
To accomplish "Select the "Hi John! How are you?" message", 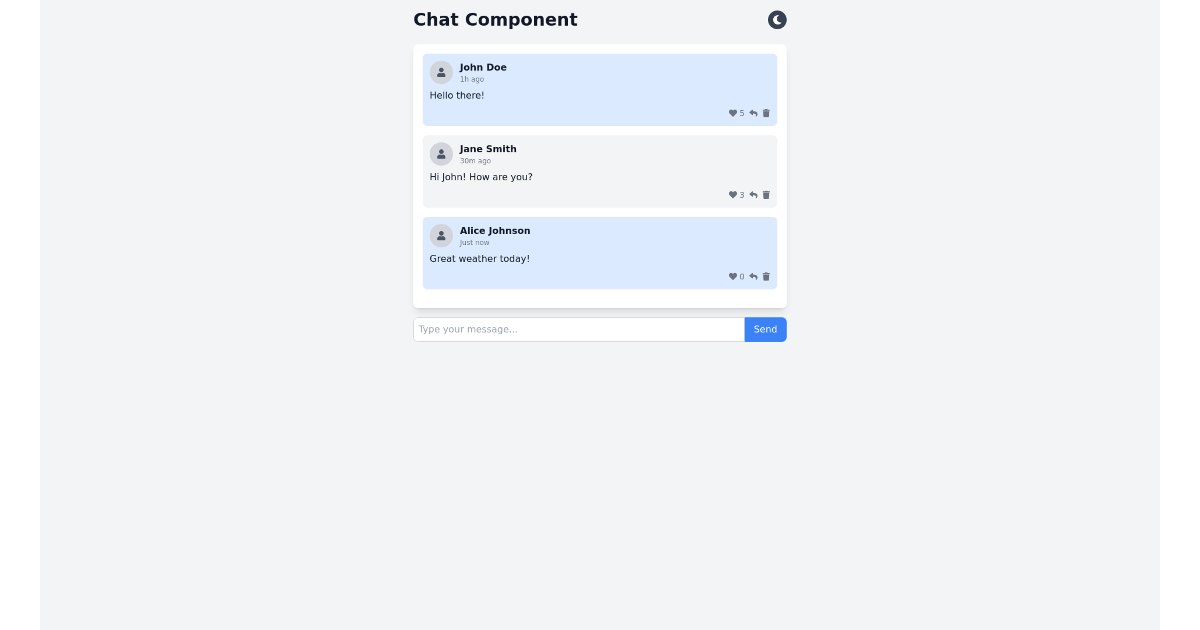I will [481, 177].
